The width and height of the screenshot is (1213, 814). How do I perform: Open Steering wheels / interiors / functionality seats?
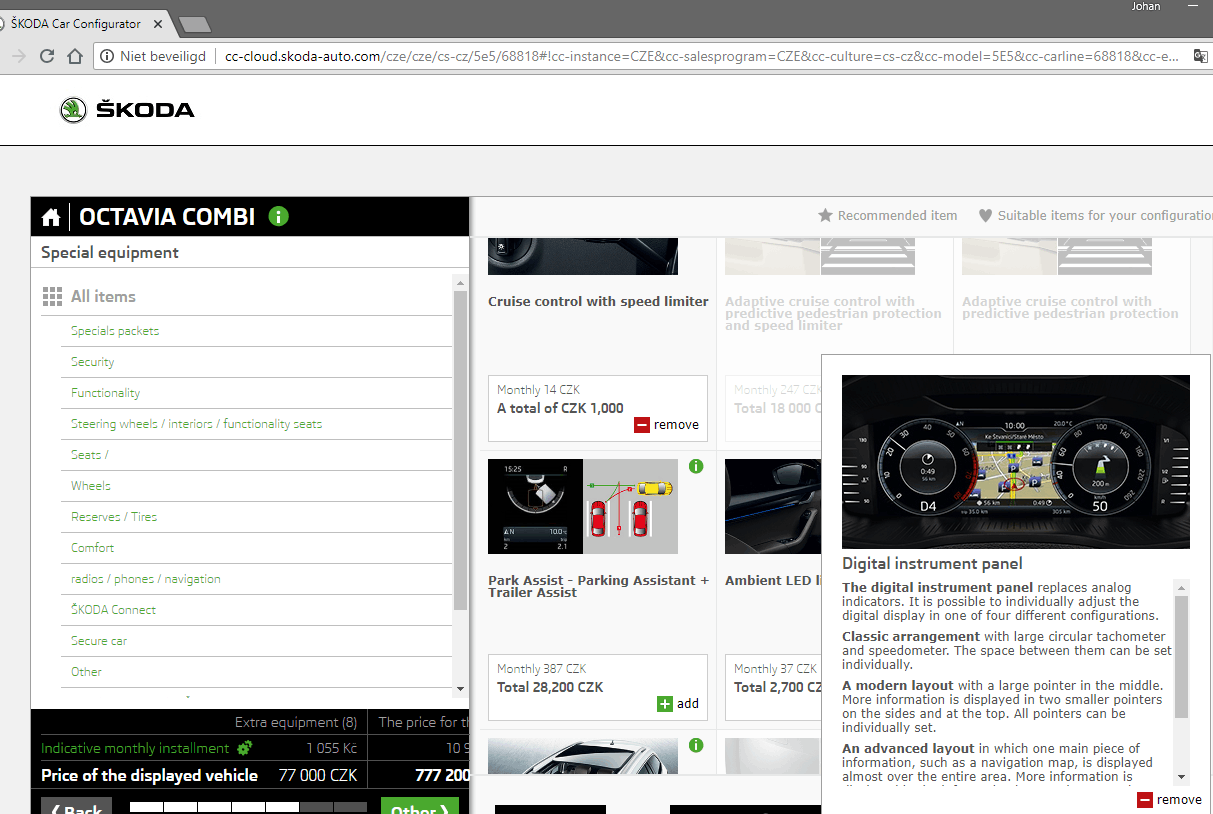(197, 424)
